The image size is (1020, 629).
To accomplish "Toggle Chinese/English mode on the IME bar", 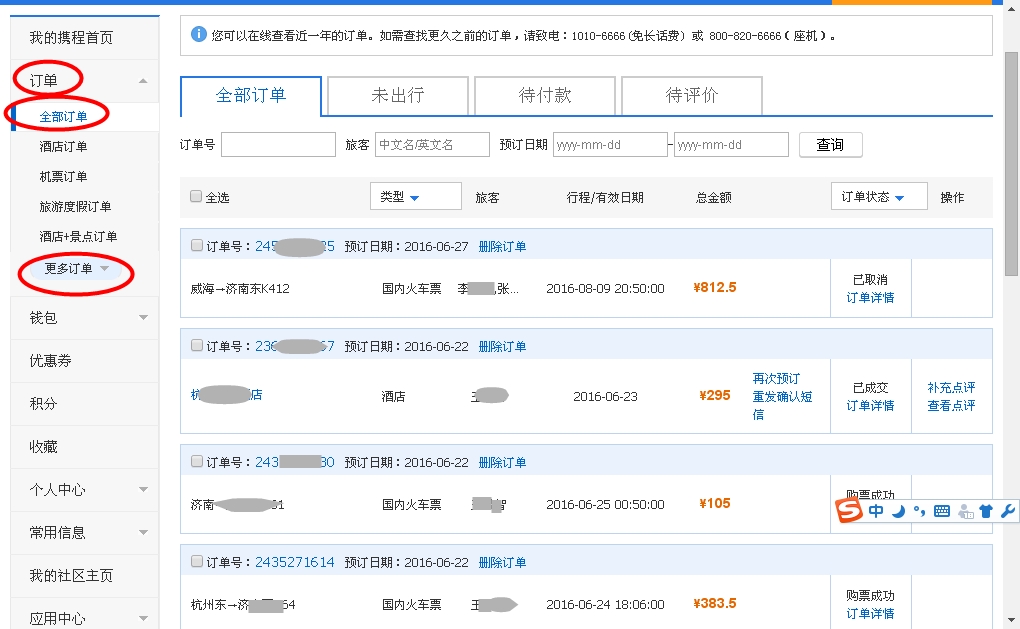I will [x=876, y=511].
